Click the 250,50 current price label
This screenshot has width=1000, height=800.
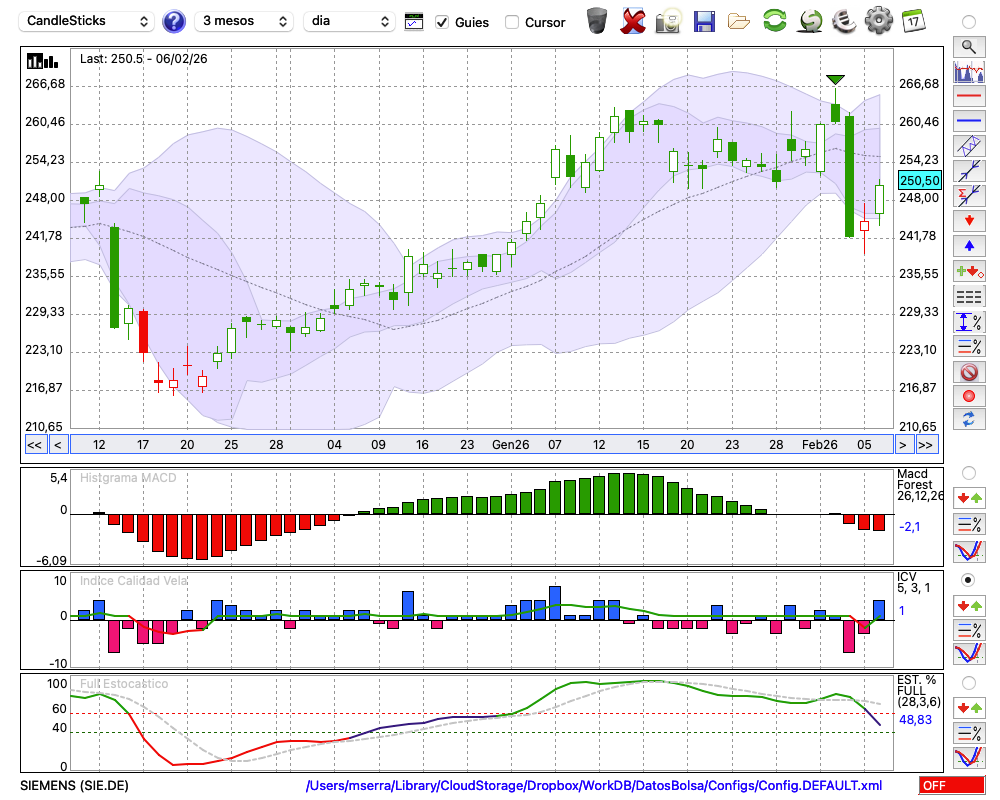(919, 181)
